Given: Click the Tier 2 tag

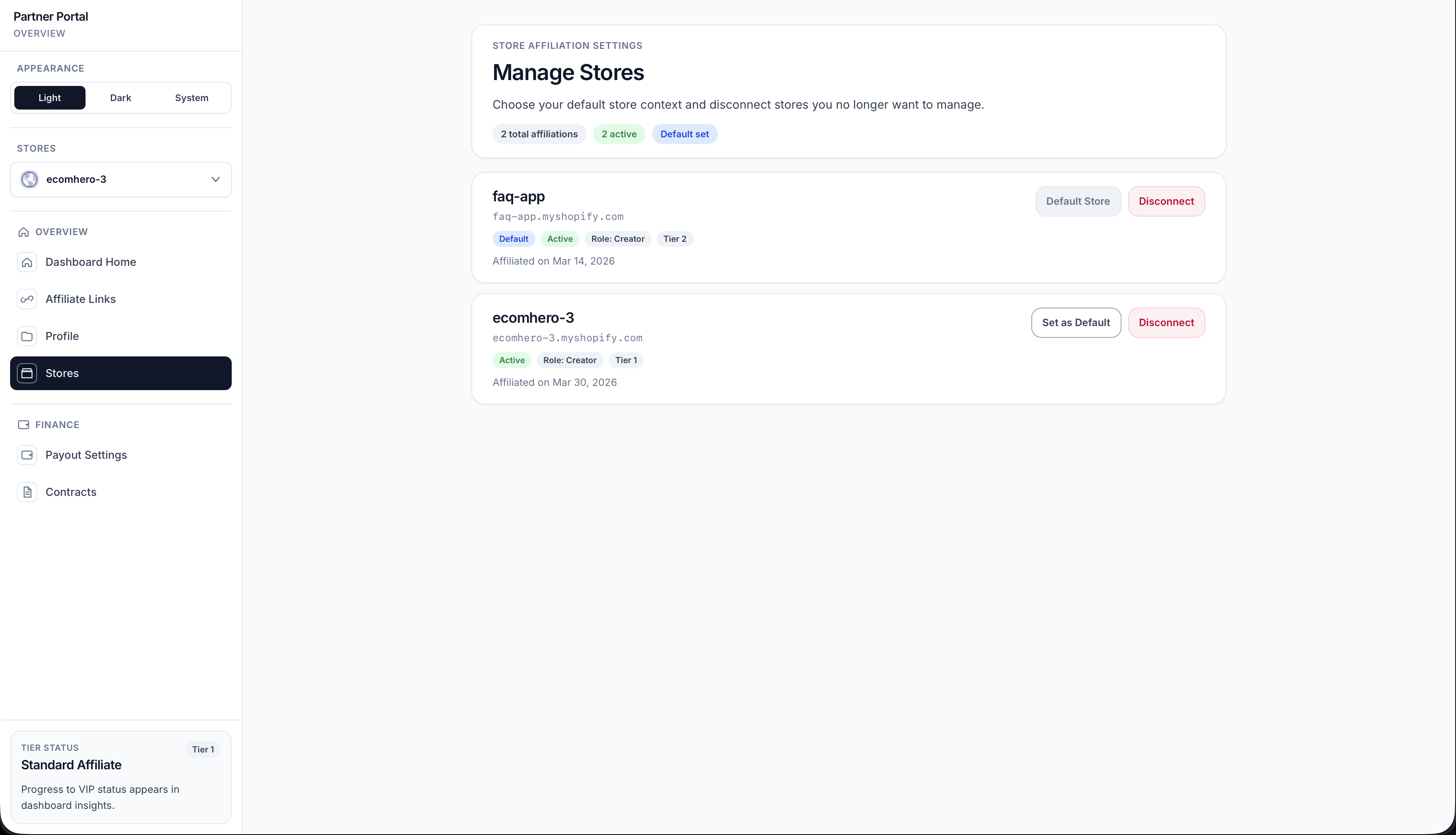Looking at the screenshot, I should [675, 239].
